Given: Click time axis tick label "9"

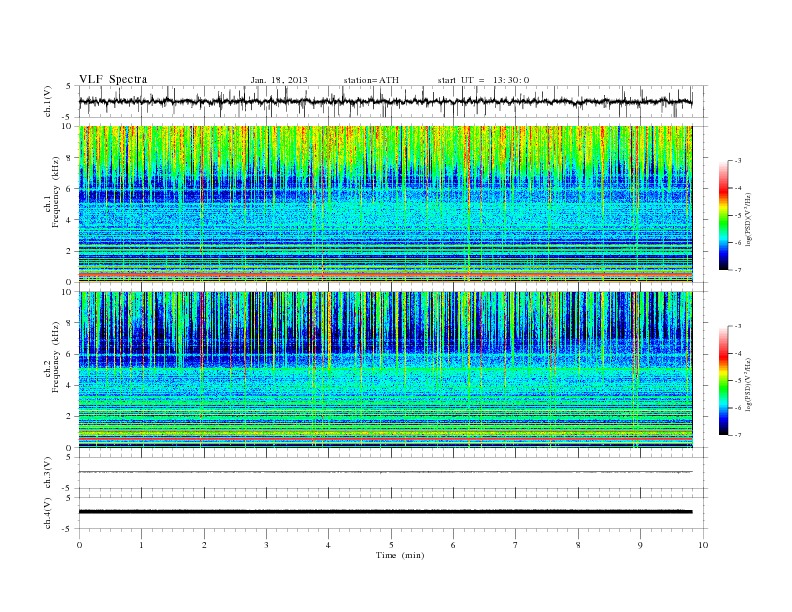Looking at the screenshot, I should [640, 545].
